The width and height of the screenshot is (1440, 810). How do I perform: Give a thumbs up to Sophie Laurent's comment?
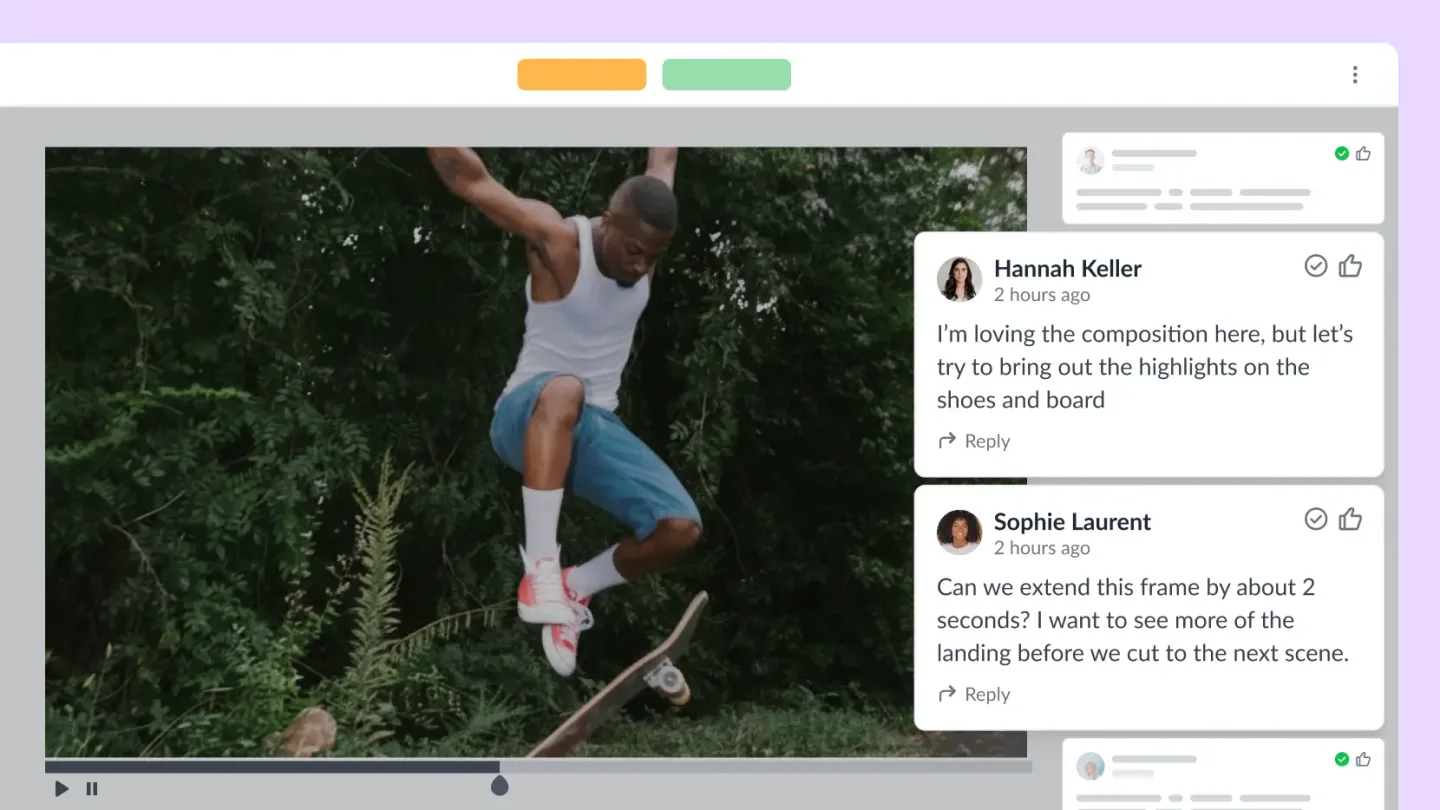pos(1350,518)
